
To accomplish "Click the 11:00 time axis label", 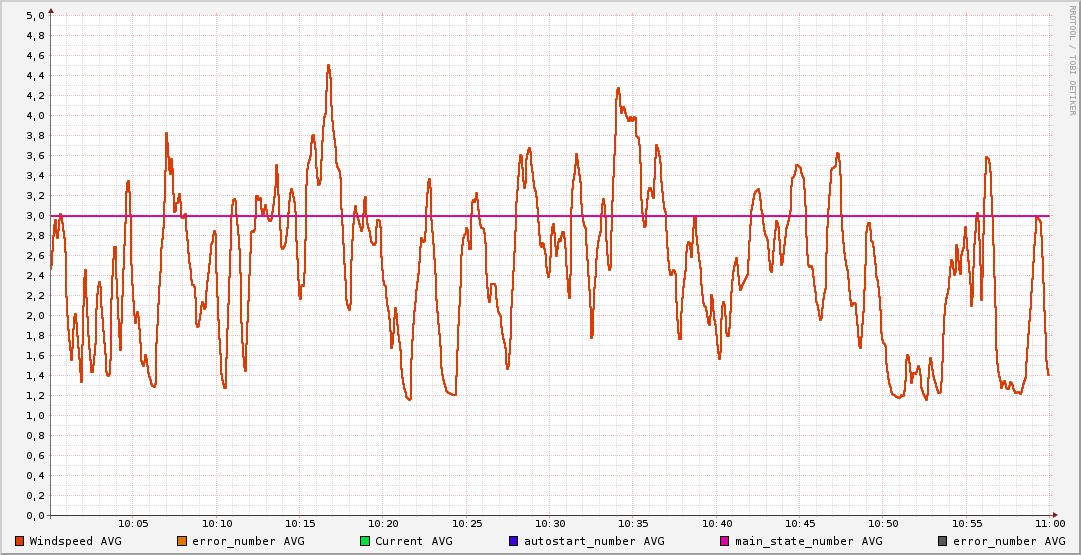I will click(1050, 524).
